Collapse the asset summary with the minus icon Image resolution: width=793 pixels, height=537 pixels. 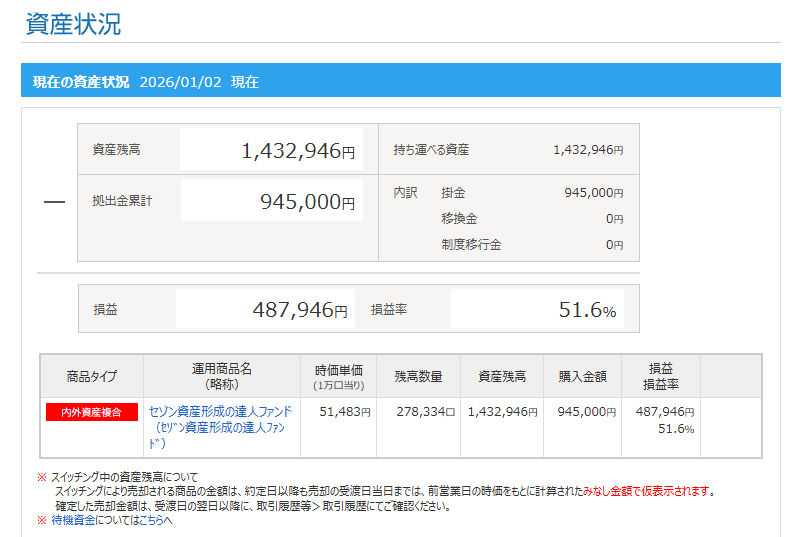(x=54, y=202)
